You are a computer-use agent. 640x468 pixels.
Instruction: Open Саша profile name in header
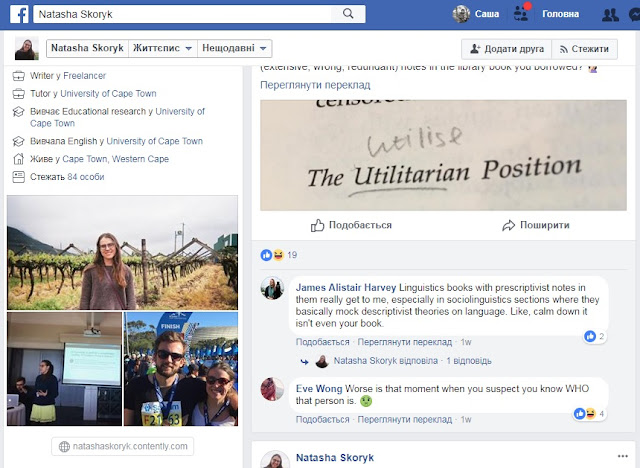(487, 14)
